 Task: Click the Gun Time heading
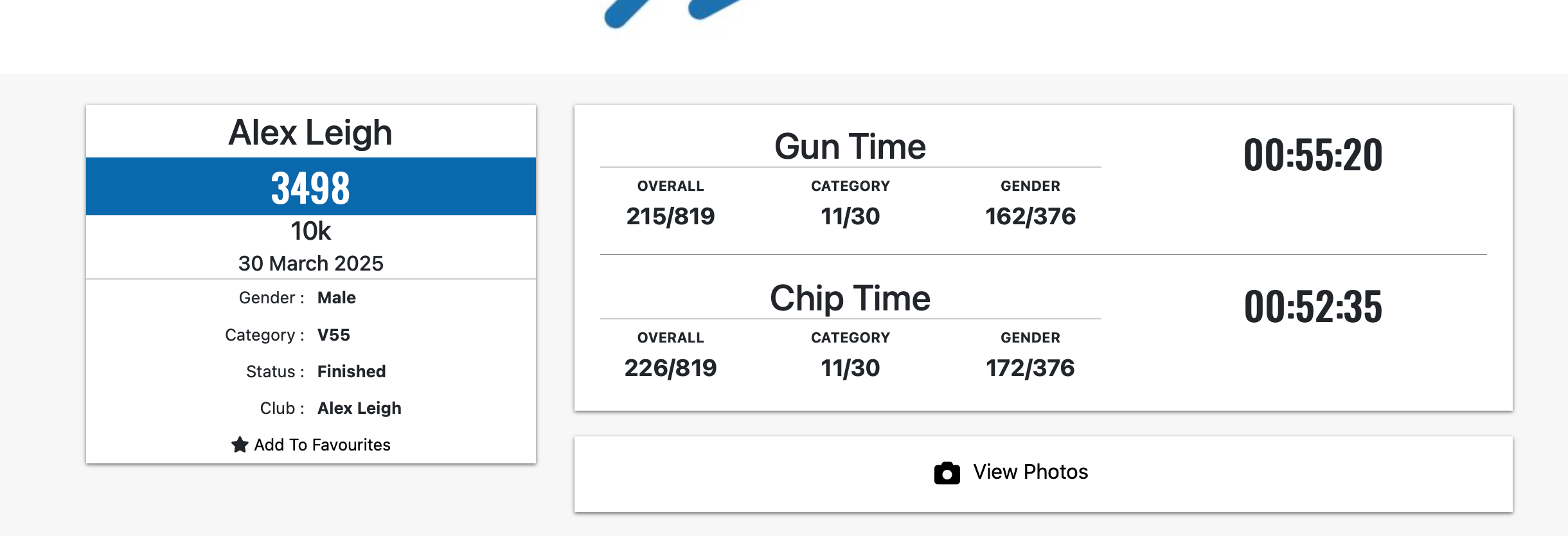850,147
